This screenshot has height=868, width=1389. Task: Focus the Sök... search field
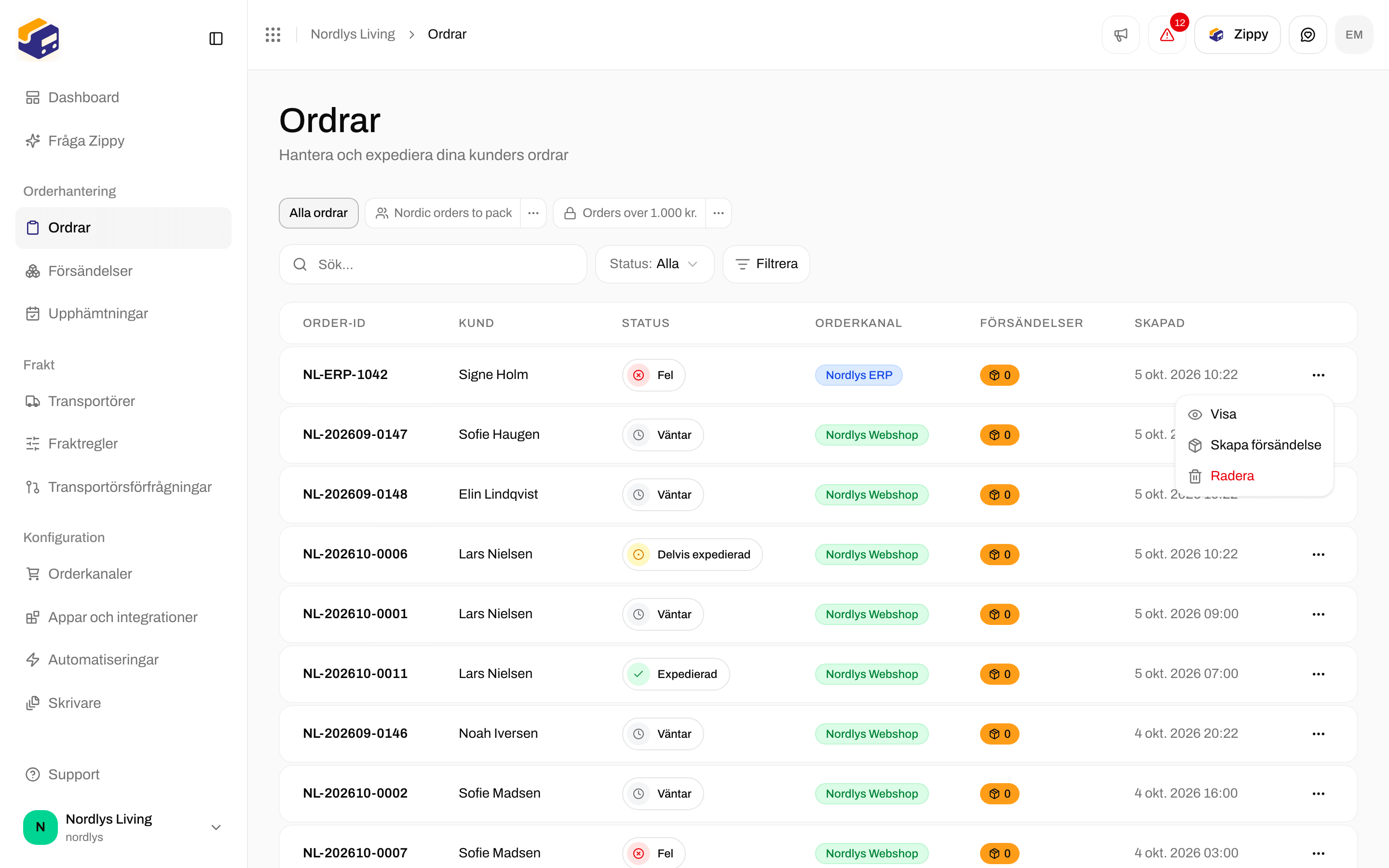pos(433,264)
